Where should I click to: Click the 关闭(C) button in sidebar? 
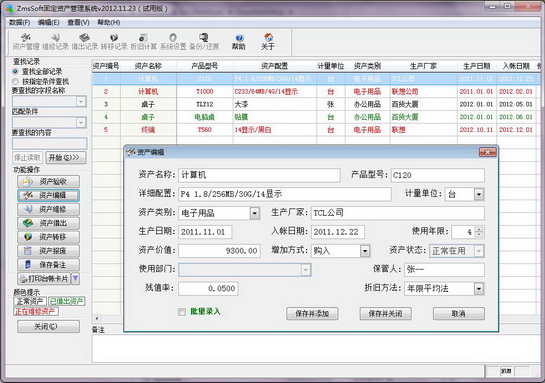tap(48, 326)
